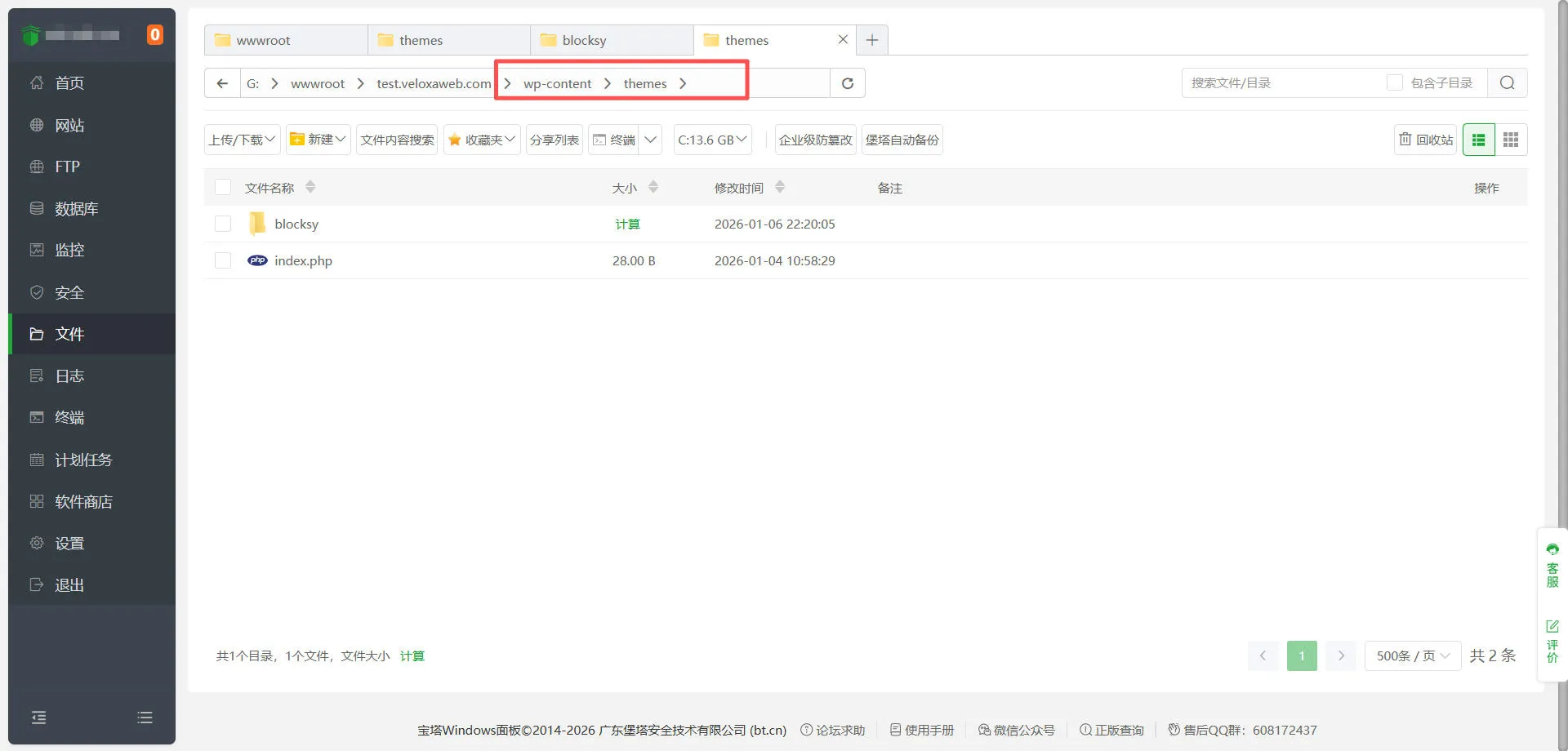Check the select-all files checkbox

pos(222,187)
